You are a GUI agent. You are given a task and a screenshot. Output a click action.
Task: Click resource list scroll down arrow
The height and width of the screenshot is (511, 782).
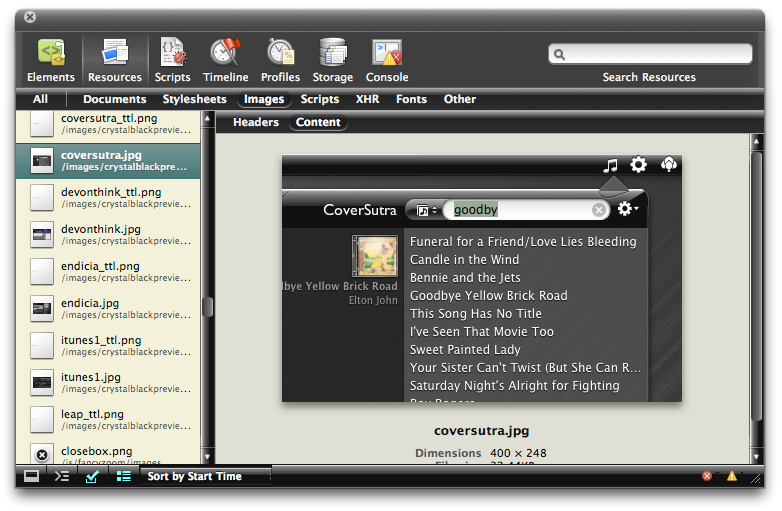coord(207,456)
